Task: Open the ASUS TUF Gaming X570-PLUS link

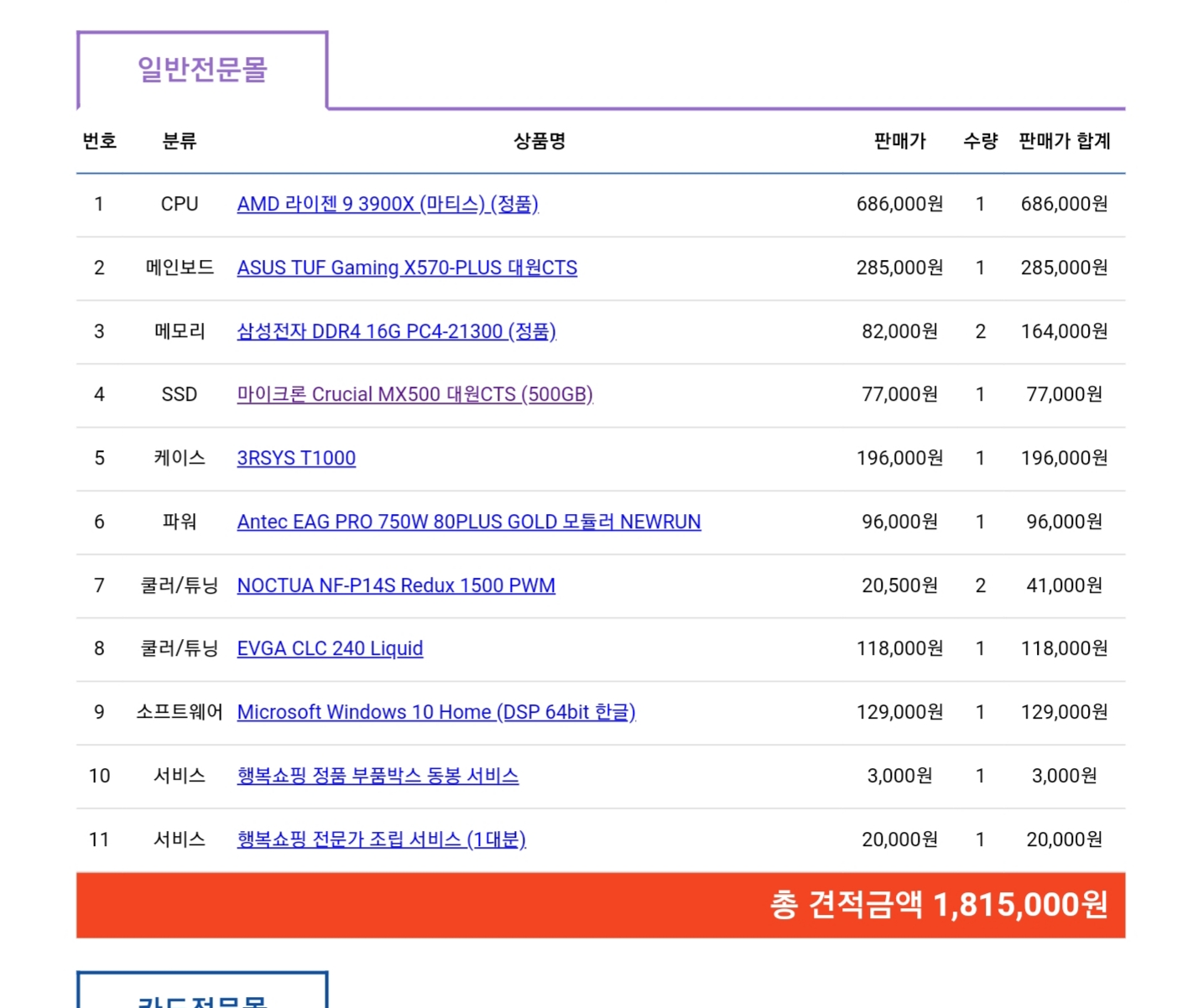Action: pos(407,268)
